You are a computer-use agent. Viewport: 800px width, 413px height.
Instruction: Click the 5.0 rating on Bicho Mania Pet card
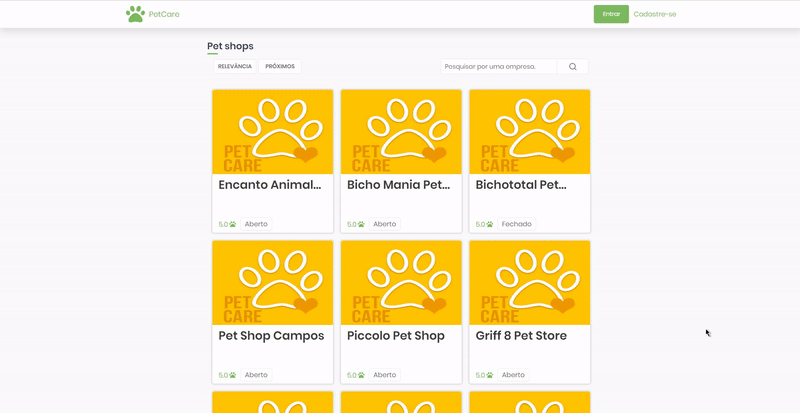[x=352, y=224]
